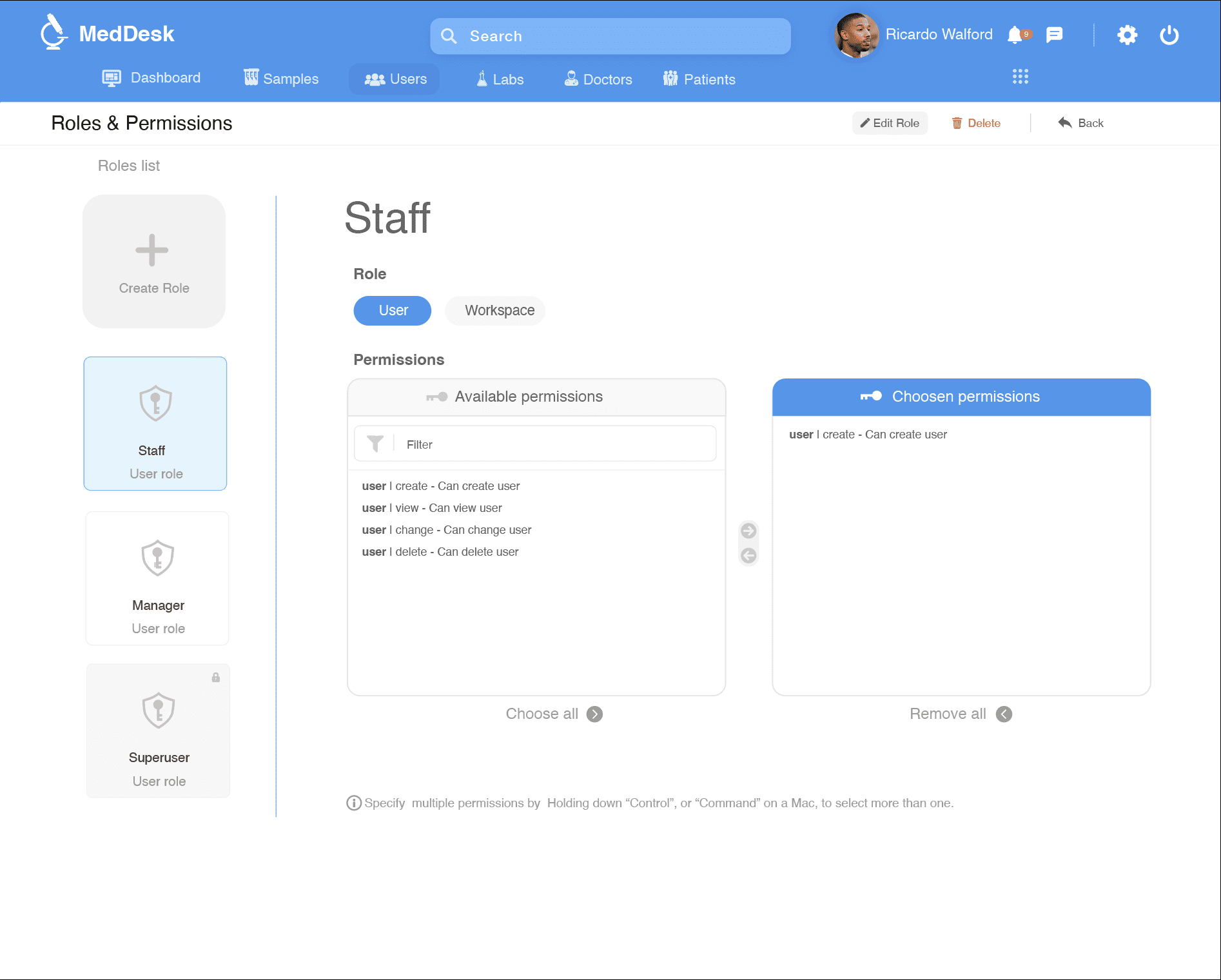Viewport: 1221px width, 980px height.
Task: Focus the permissions Filter field
Action: pos(535,444)
